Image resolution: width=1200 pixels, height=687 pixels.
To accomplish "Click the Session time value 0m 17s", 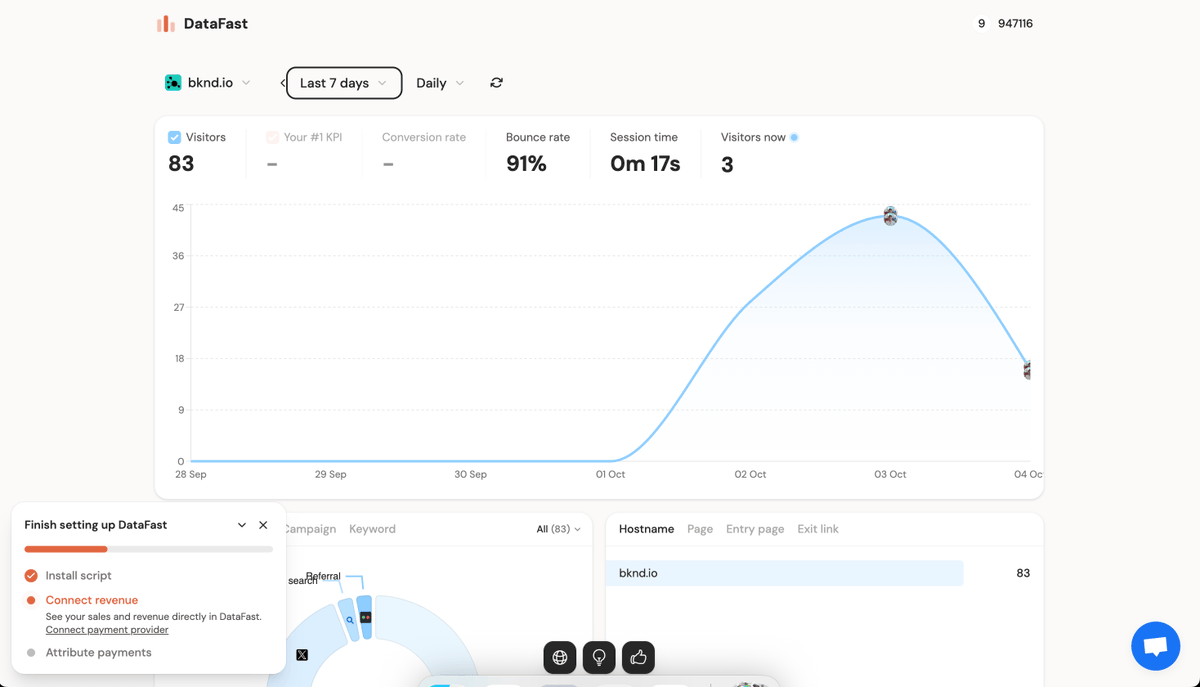I will pyautogui.click(x=645, y=164).
